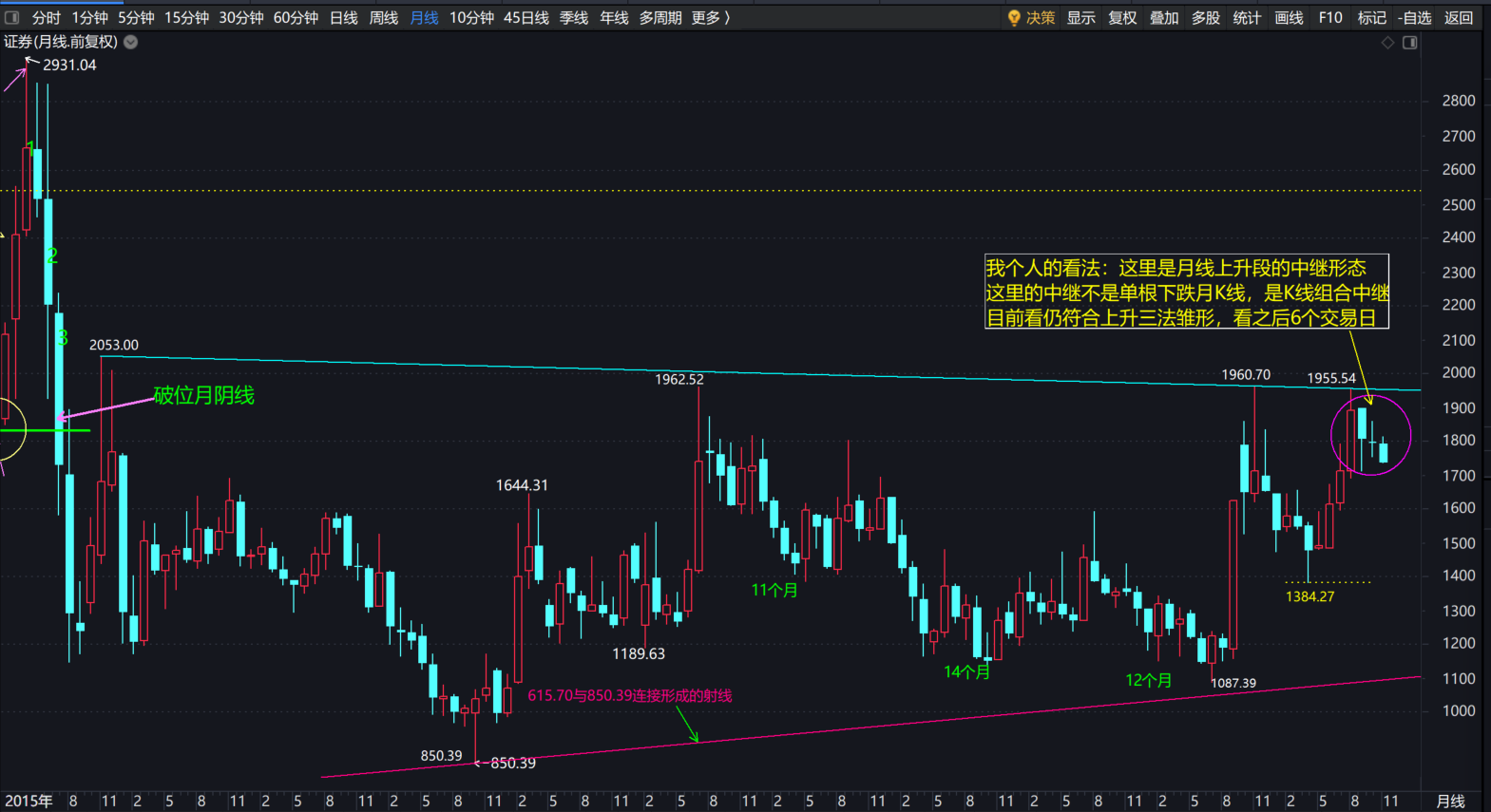Open the 决策 lightbulb decision tool
The image size is (1491, 812).
point(1031,17)
